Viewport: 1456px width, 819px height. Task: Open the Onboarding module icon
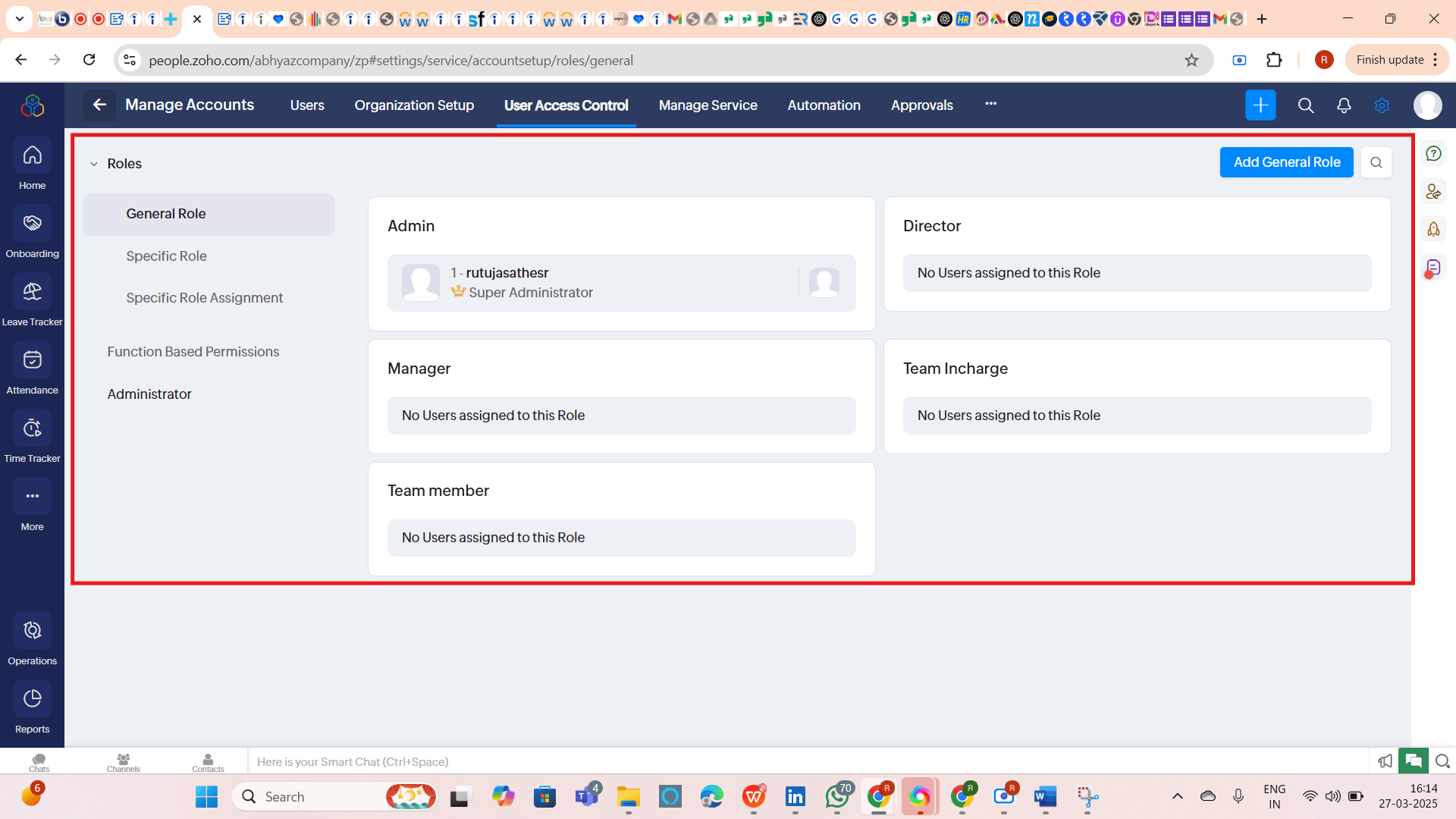click(x=32, y=224)
